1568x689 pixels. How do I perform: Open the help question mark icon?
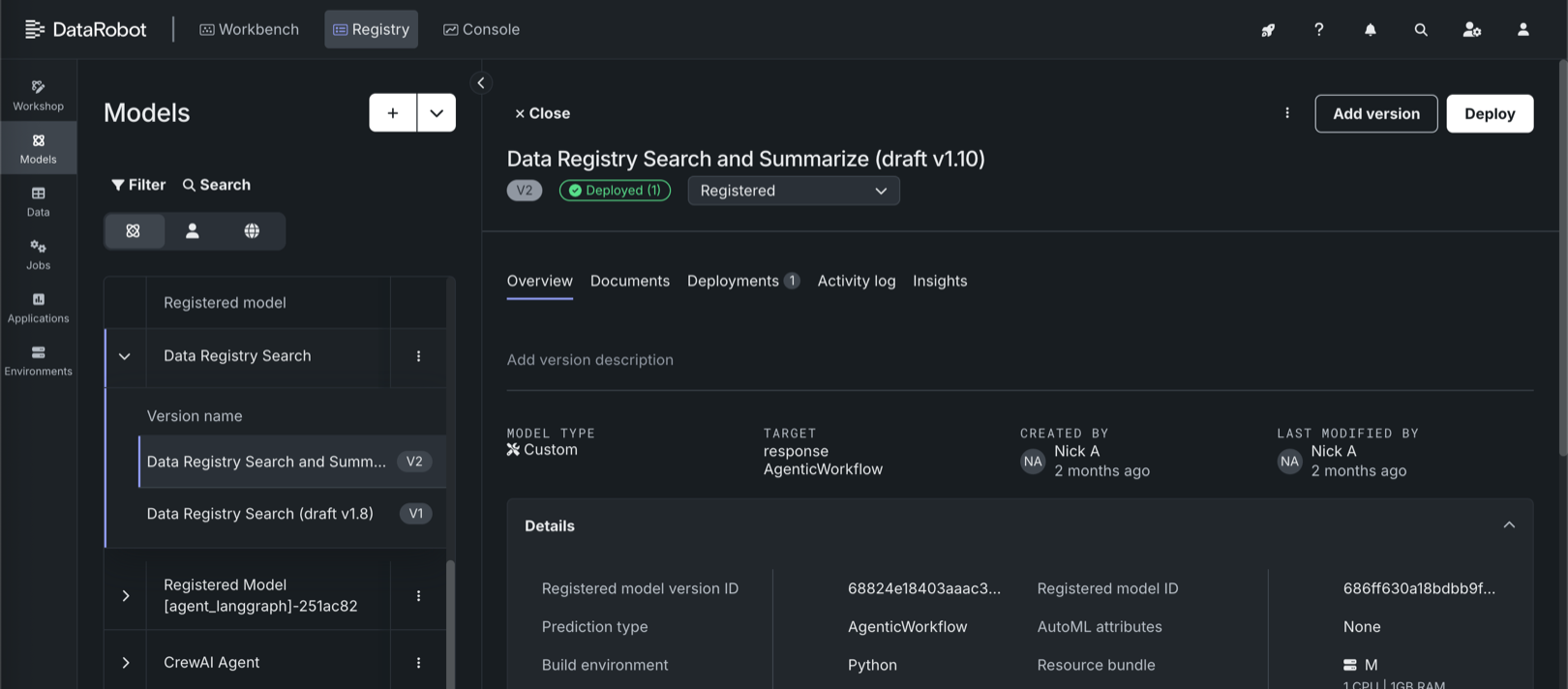1318,30
